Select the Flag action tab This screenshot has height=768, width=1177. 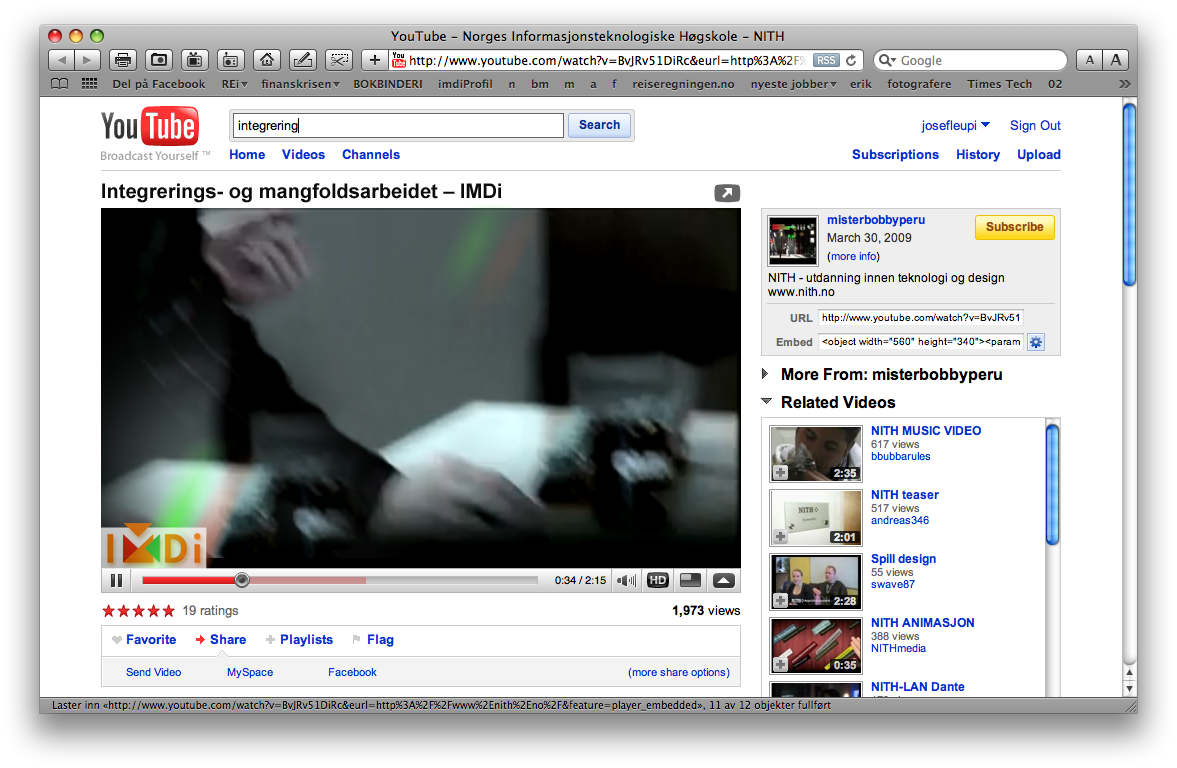pos(373,640)
